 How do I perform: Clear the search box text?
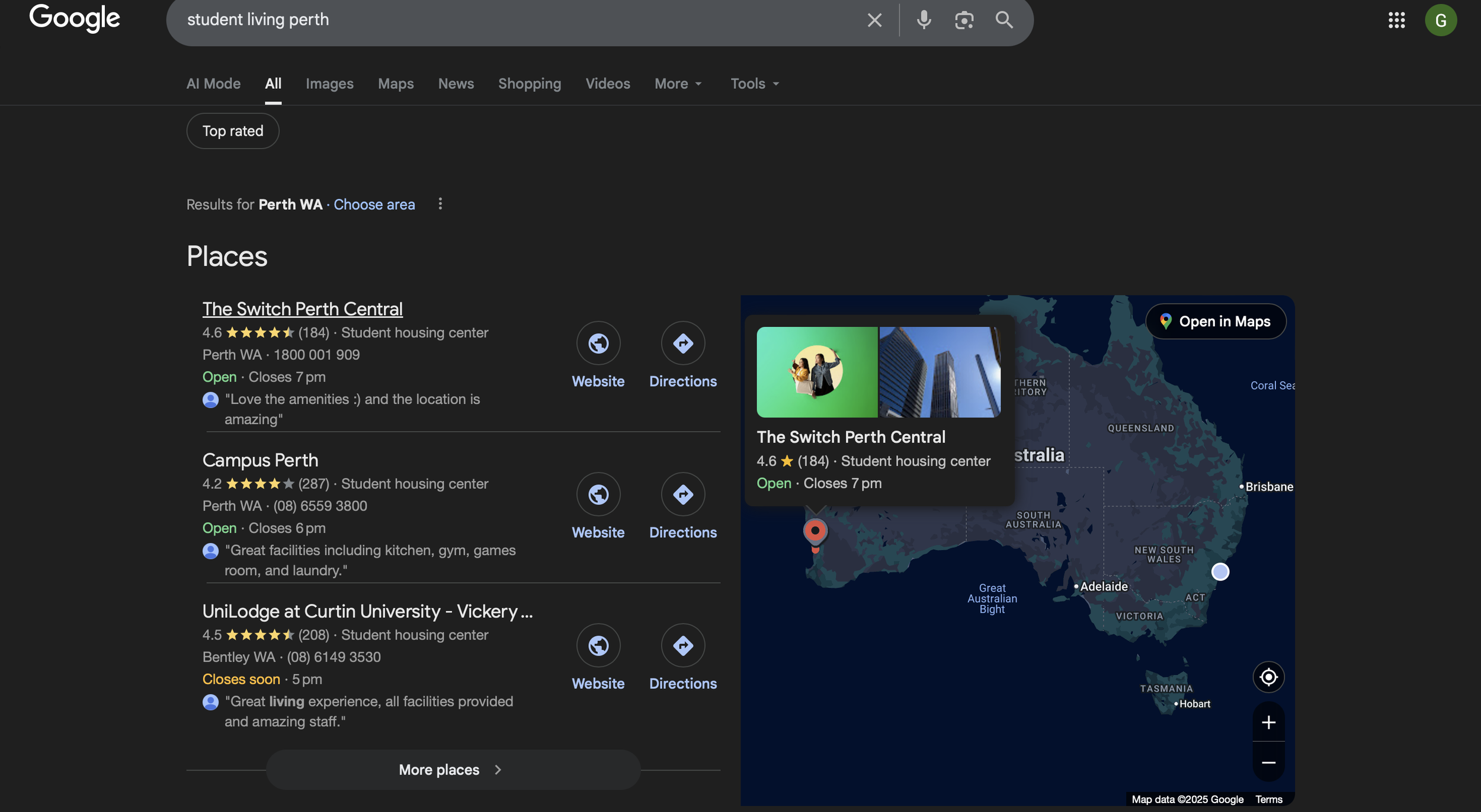tap(874, 20)
